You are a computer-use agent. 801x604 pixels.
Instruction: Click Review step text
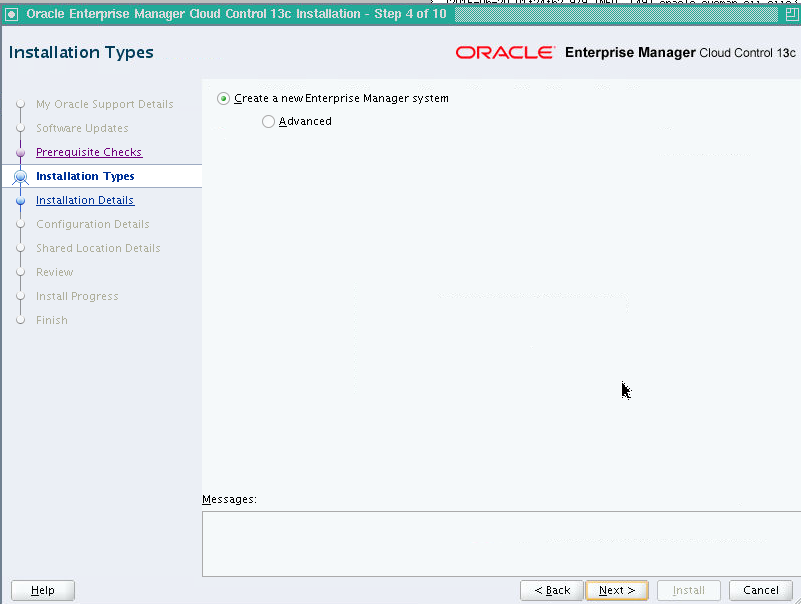pos(55,272)
